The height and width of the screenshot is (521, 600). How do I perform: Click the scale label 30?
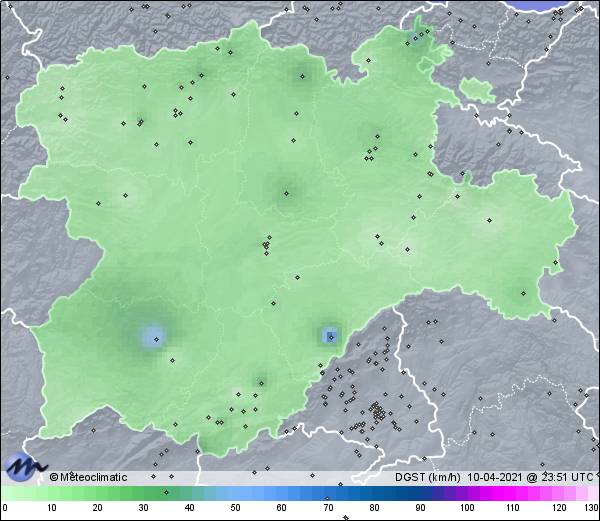tap(143, 508)
